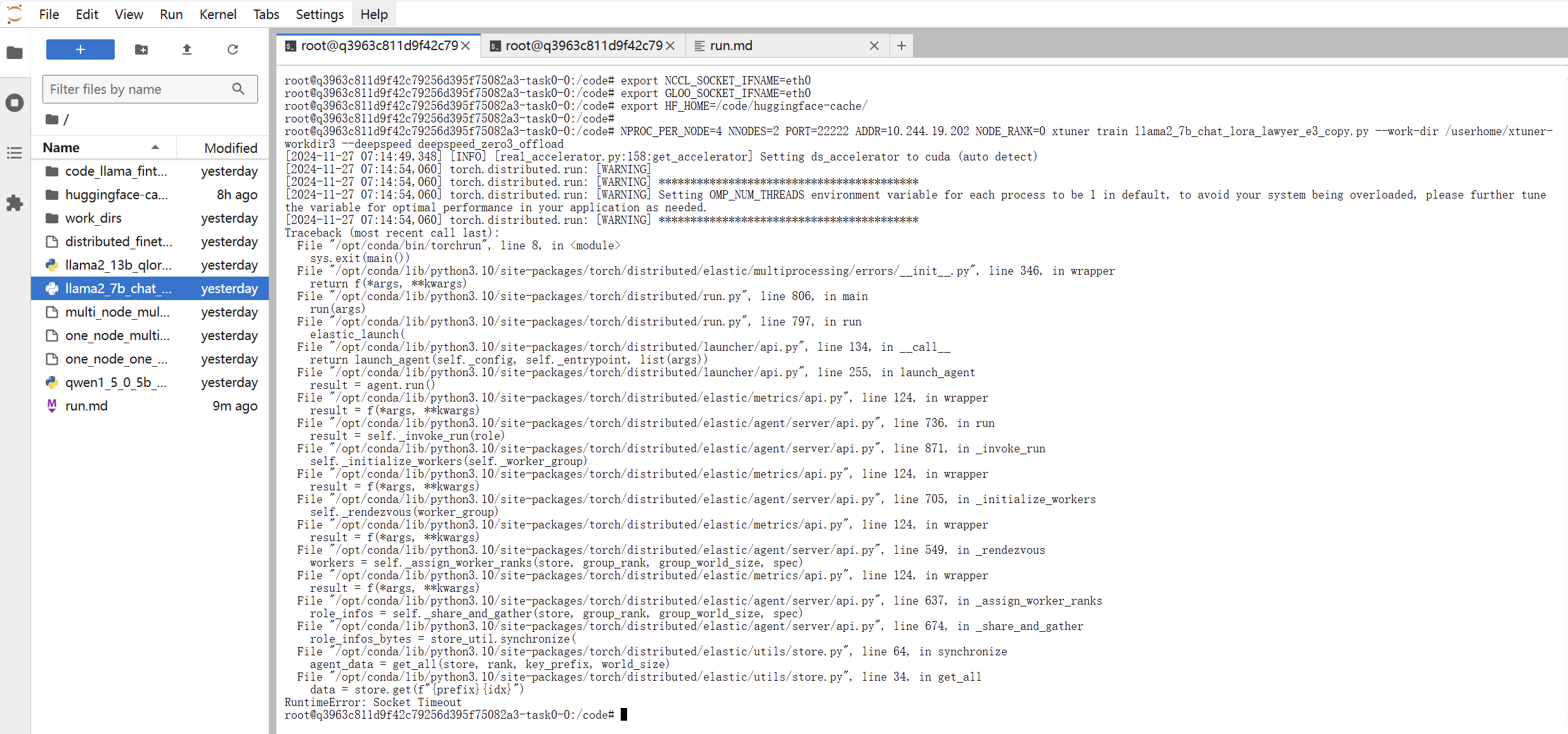Select the qwen1_5_0_5b python file
The image size is (1568, 734).
click(116, 383)
